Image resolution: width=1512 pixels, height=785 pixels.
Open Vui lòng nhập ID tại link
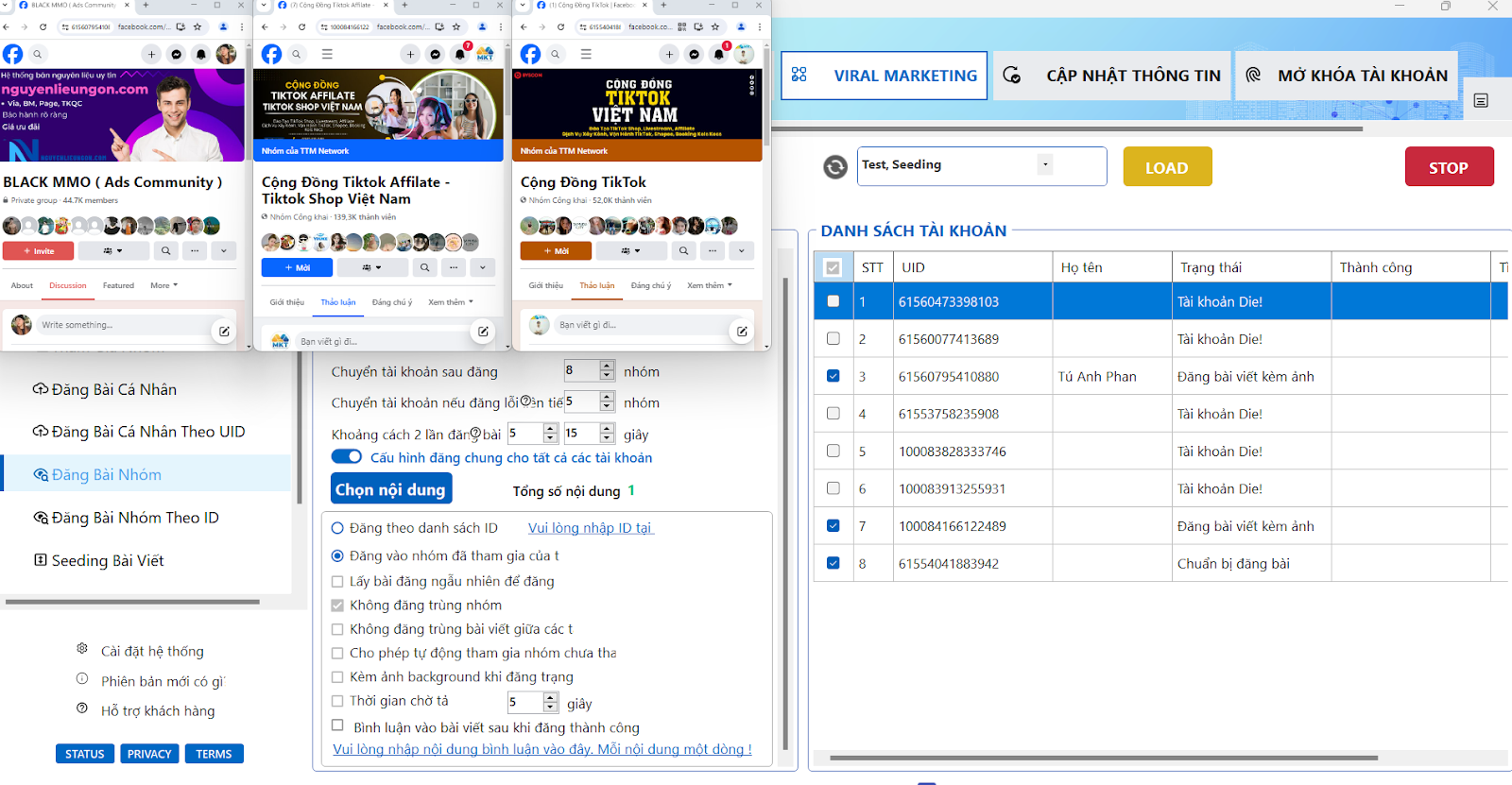(x=591, y=528)
